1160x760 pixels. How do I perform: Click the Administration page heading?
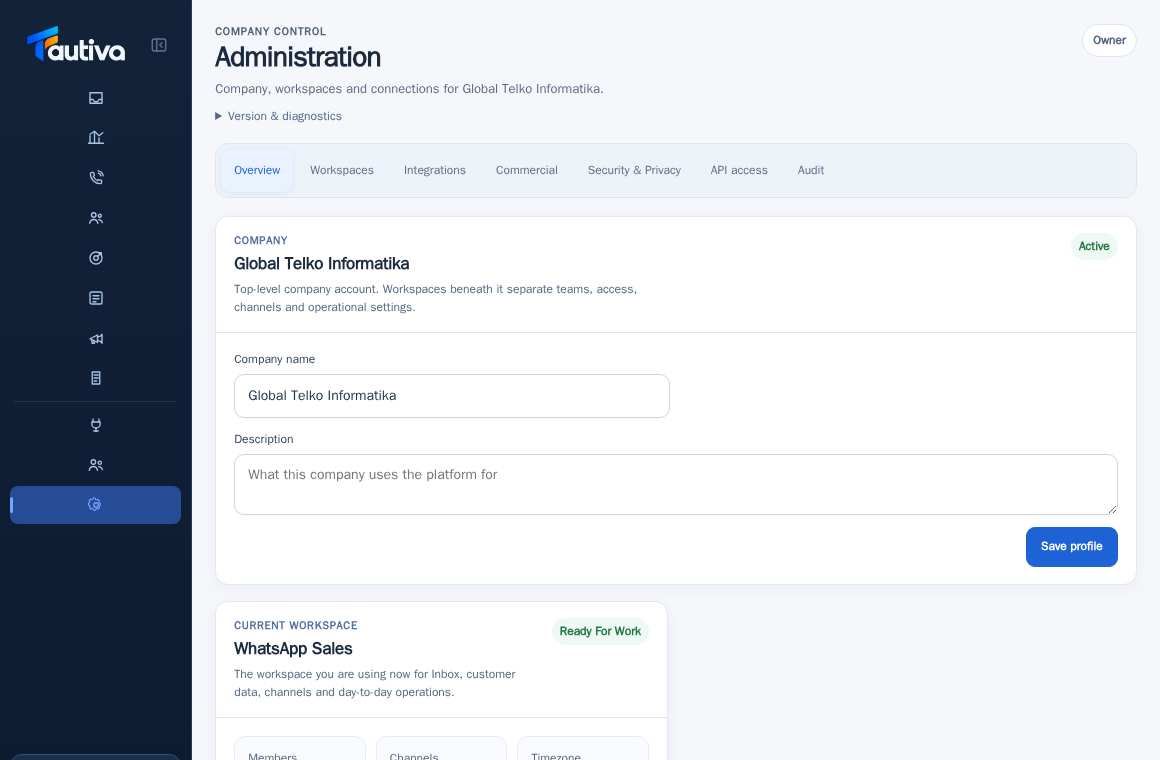[298, 58]
